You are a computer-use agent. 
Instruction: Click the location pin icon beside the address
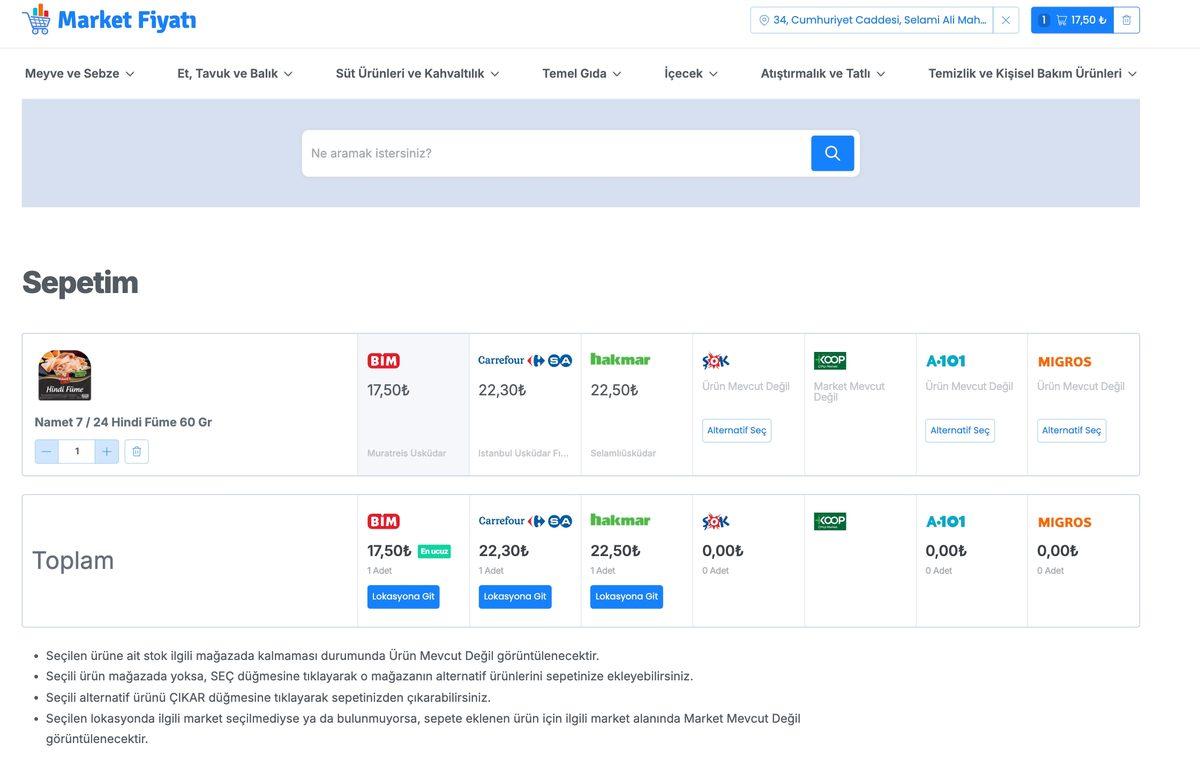coord(762,18)
